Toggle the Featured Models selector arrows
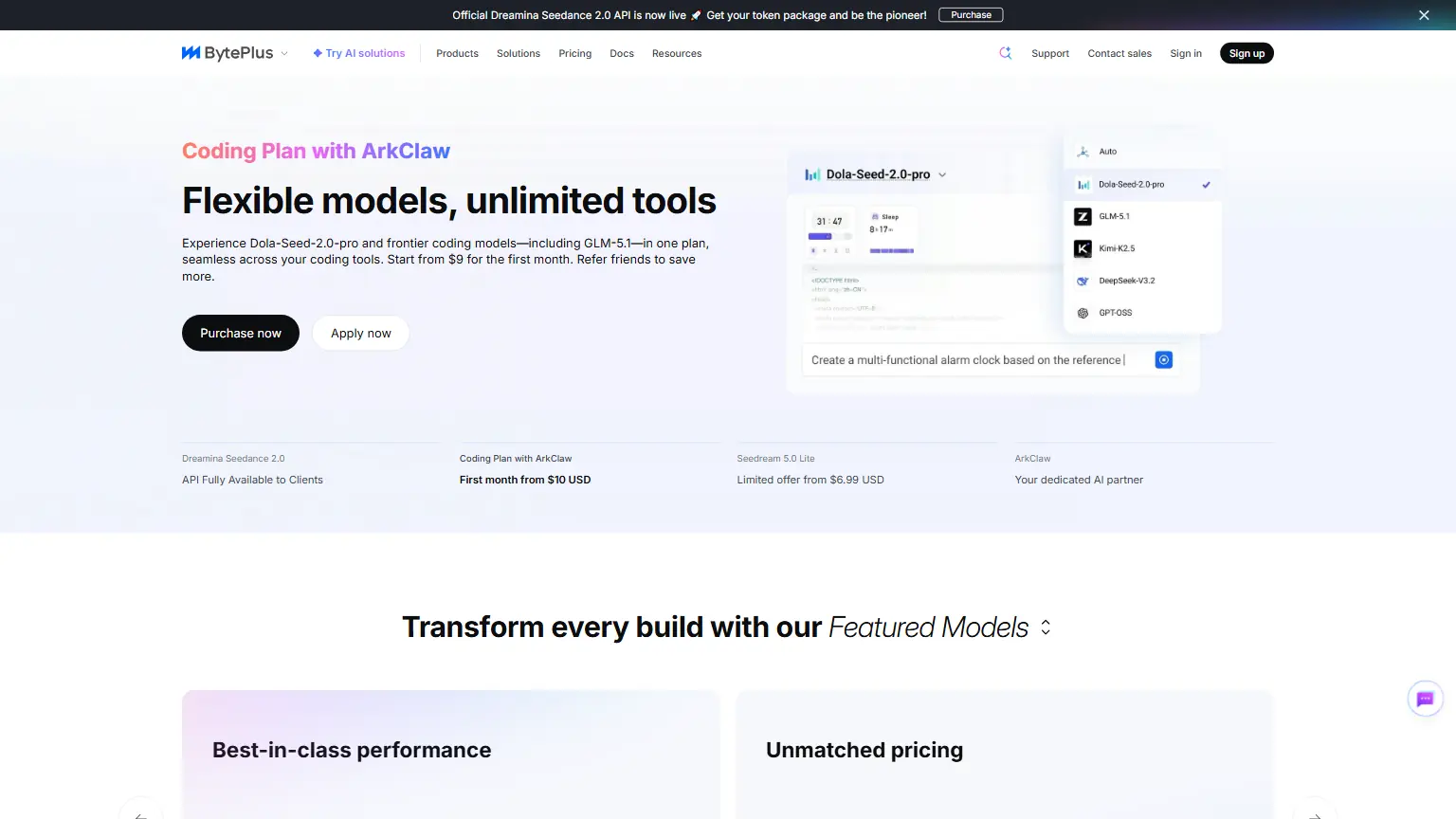The width and height of the screenshot is (1456, 819). pos(1046,628)
